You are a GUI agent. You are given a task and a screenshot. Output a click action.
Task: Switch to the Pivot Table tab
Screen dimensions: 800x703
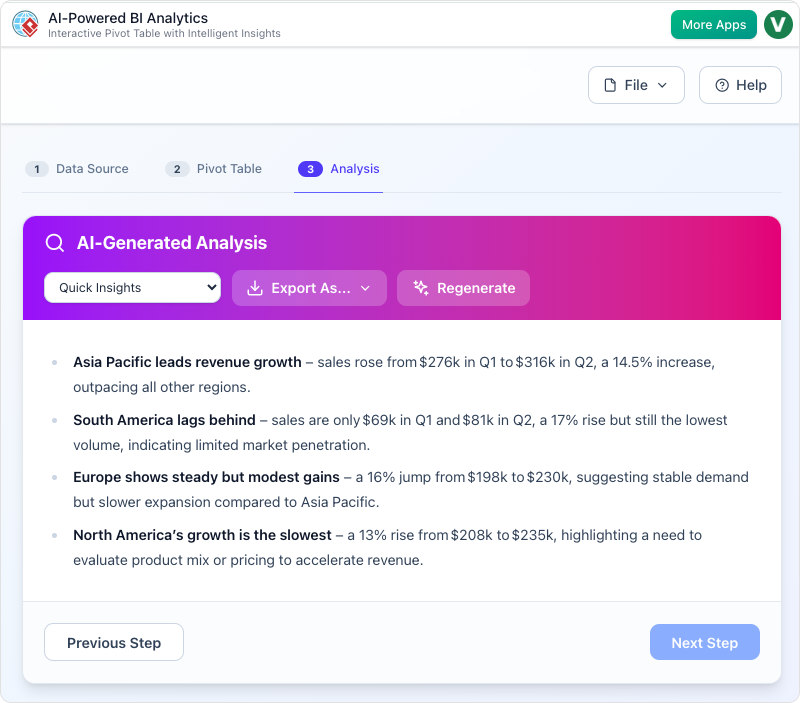pyautogui.click(x=229, y=169)
